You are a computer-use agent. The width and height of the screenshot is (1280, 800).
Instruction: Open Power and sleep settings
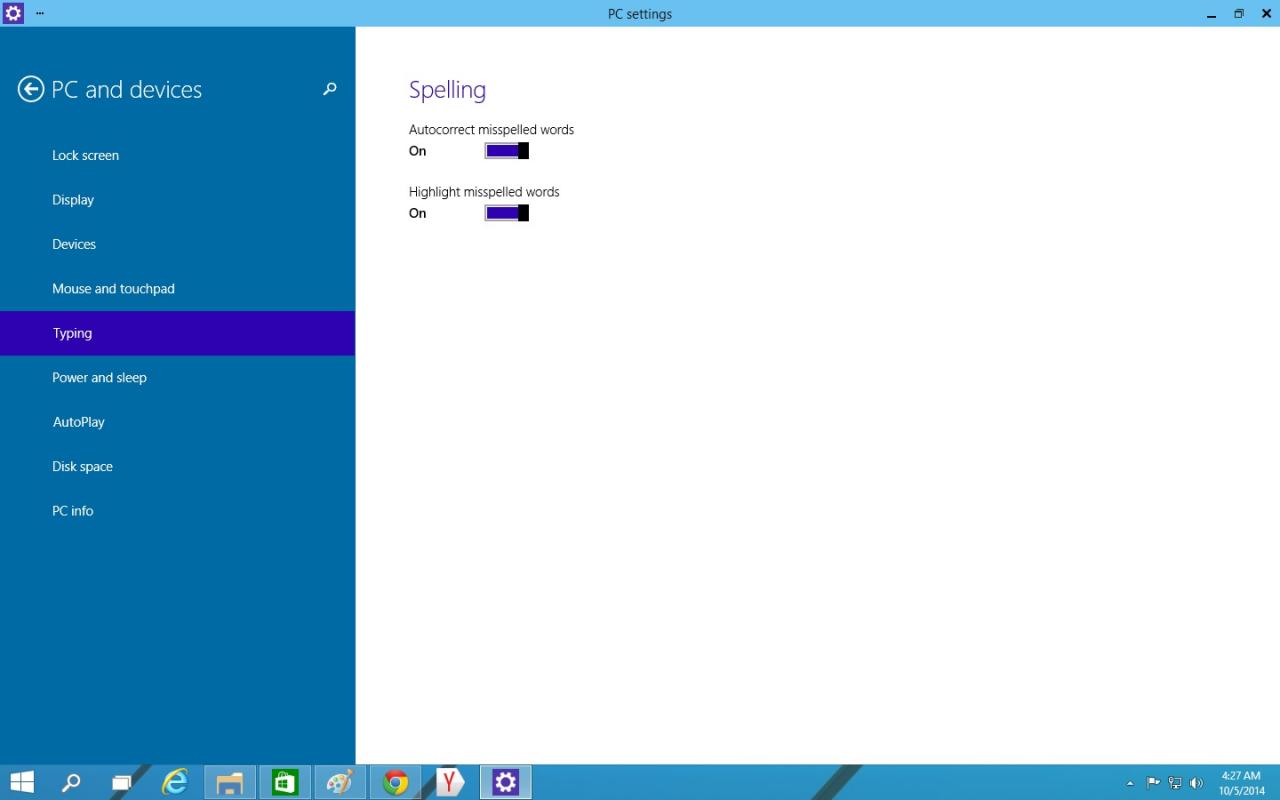coord(99,377)
